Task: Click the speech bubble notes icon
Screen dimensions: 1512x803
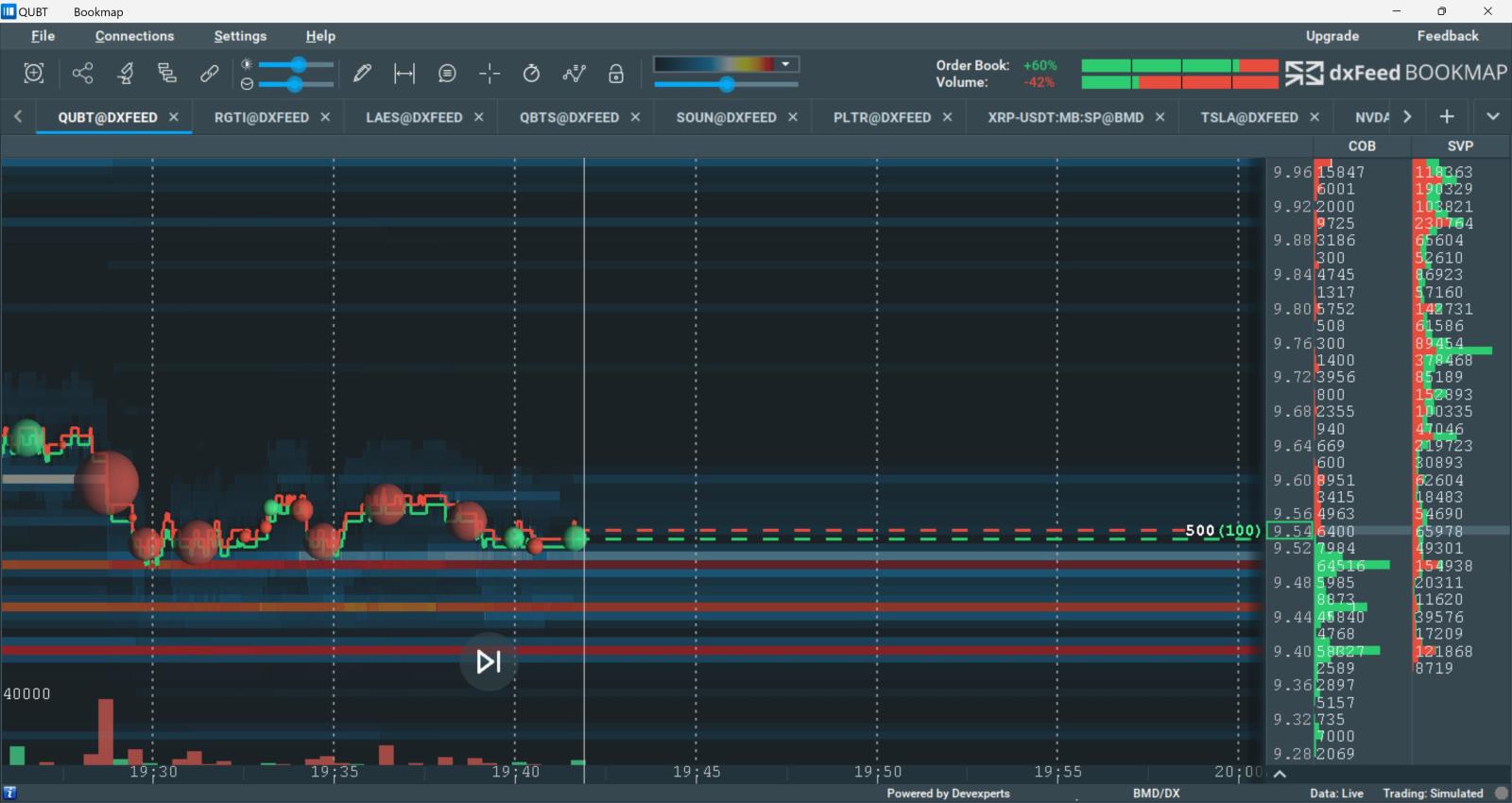Action: pyautogui.click(x=447, y=73)
